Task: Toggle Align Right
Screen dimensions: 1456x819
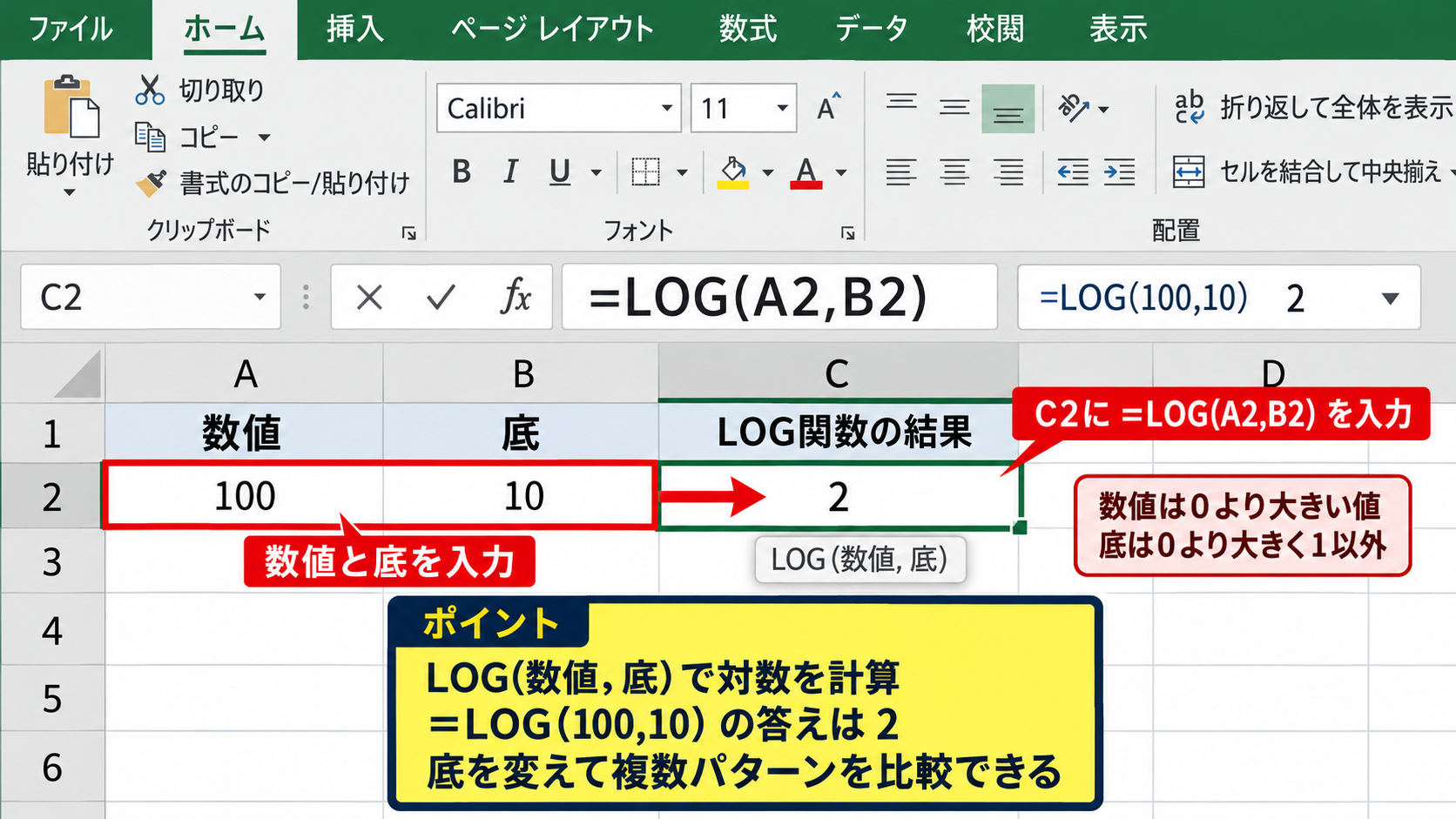Action: (x=1008, y=172)
